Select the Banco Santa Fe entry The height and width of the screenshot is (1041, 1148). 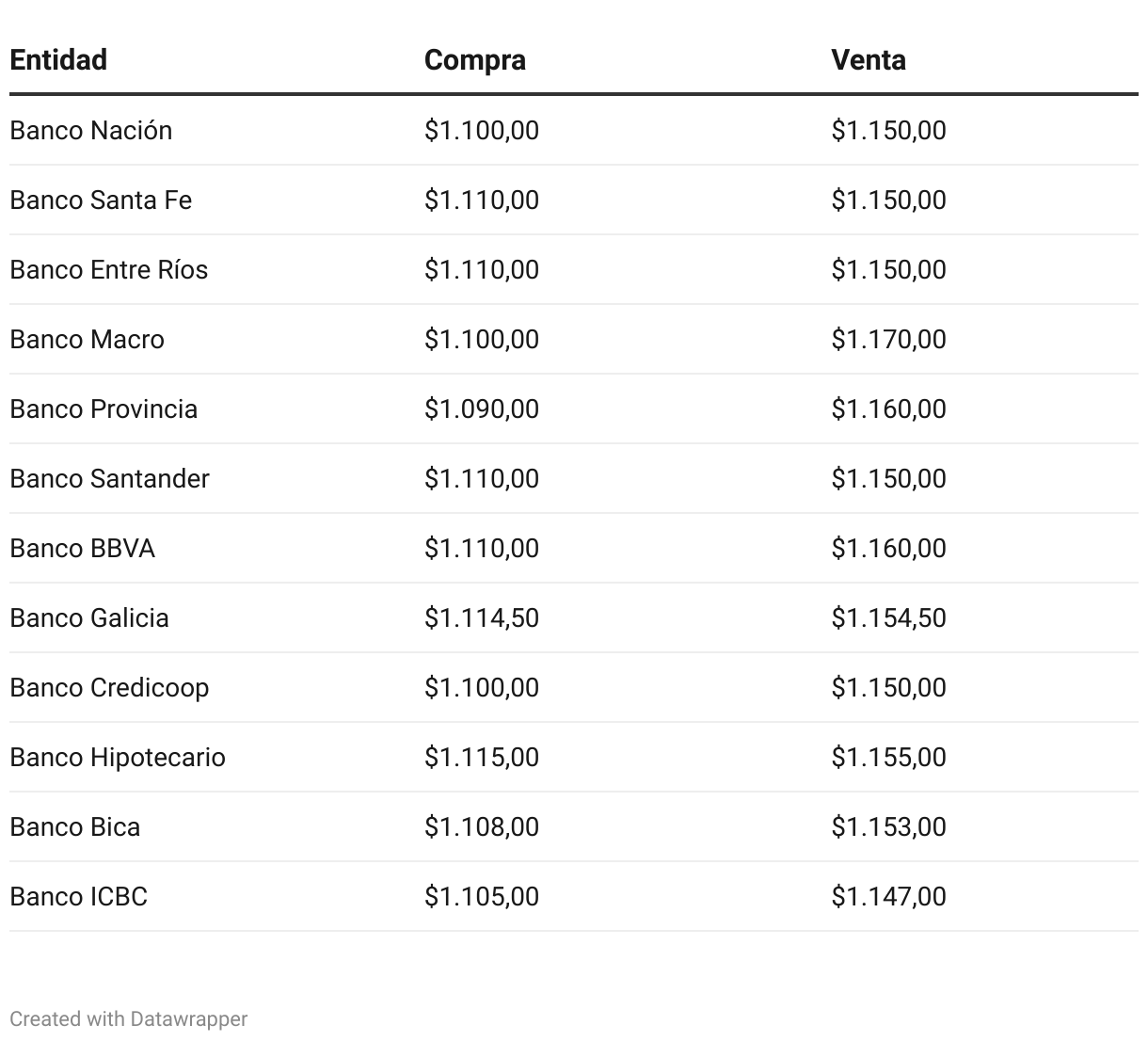click(101, 200)
